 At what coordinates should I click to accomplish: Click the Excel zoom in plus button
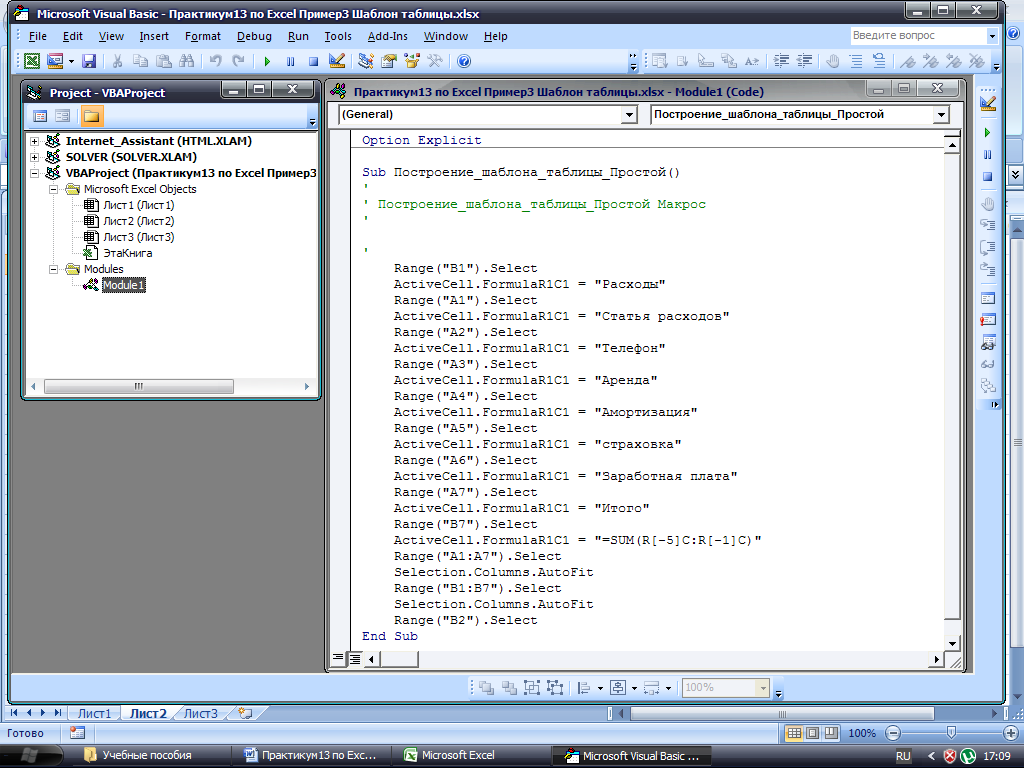coord(1010,733)
